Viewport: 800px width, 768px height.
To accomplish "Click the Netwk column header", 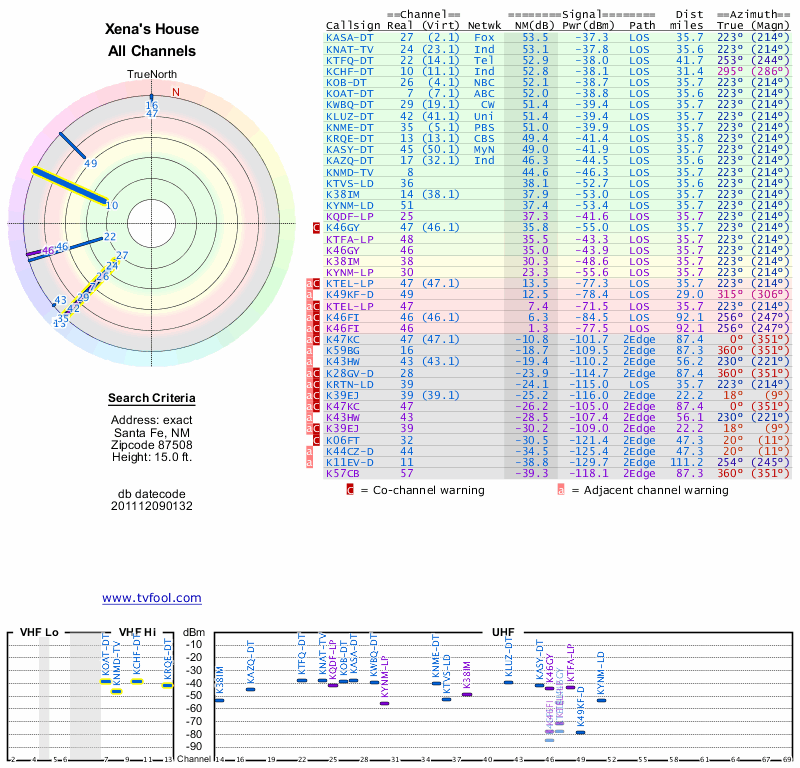I will pyautogui.click(x=485, y=25).
